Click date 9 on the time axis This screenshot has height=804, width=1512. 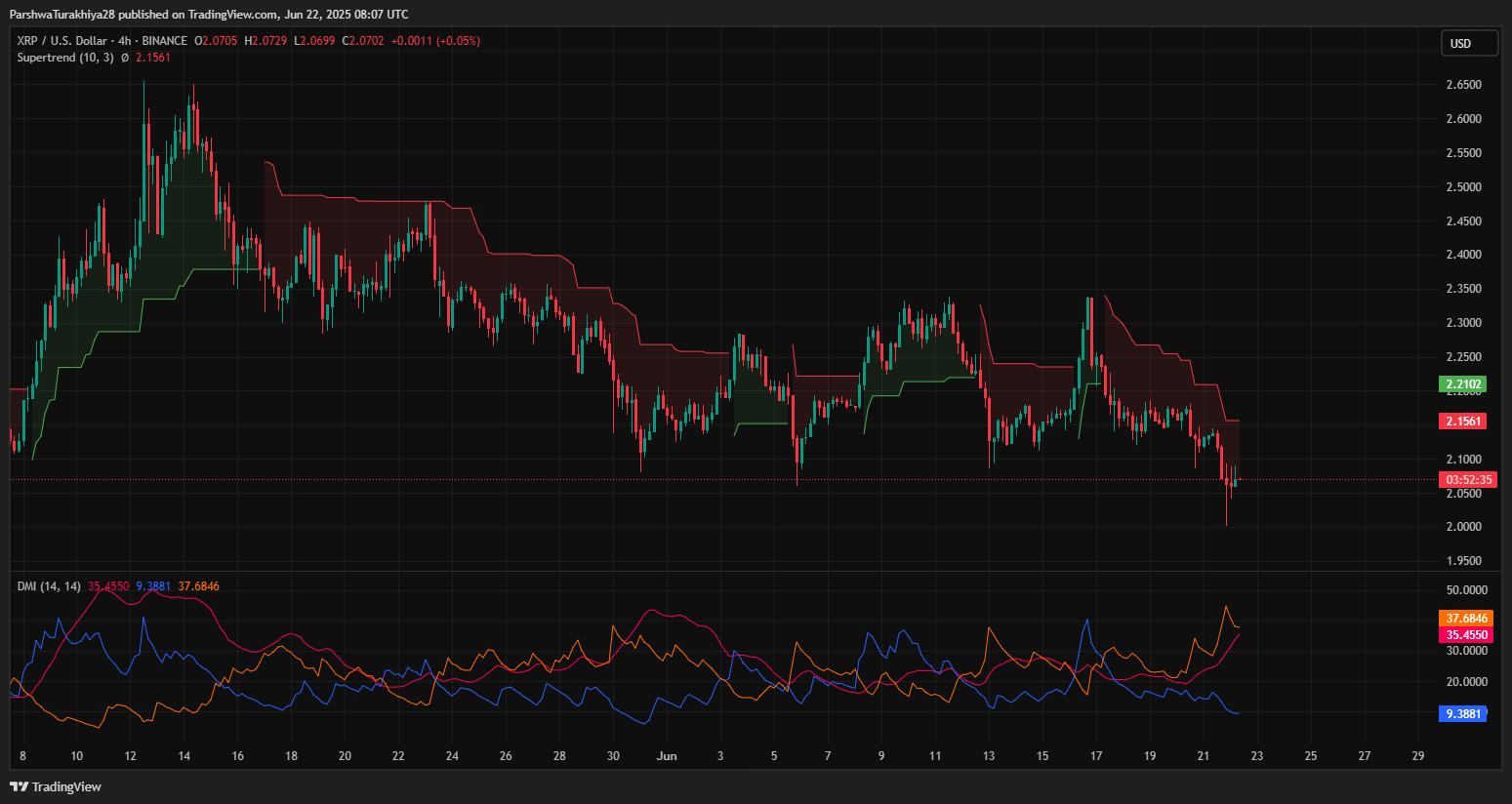[x=881, y=756]
